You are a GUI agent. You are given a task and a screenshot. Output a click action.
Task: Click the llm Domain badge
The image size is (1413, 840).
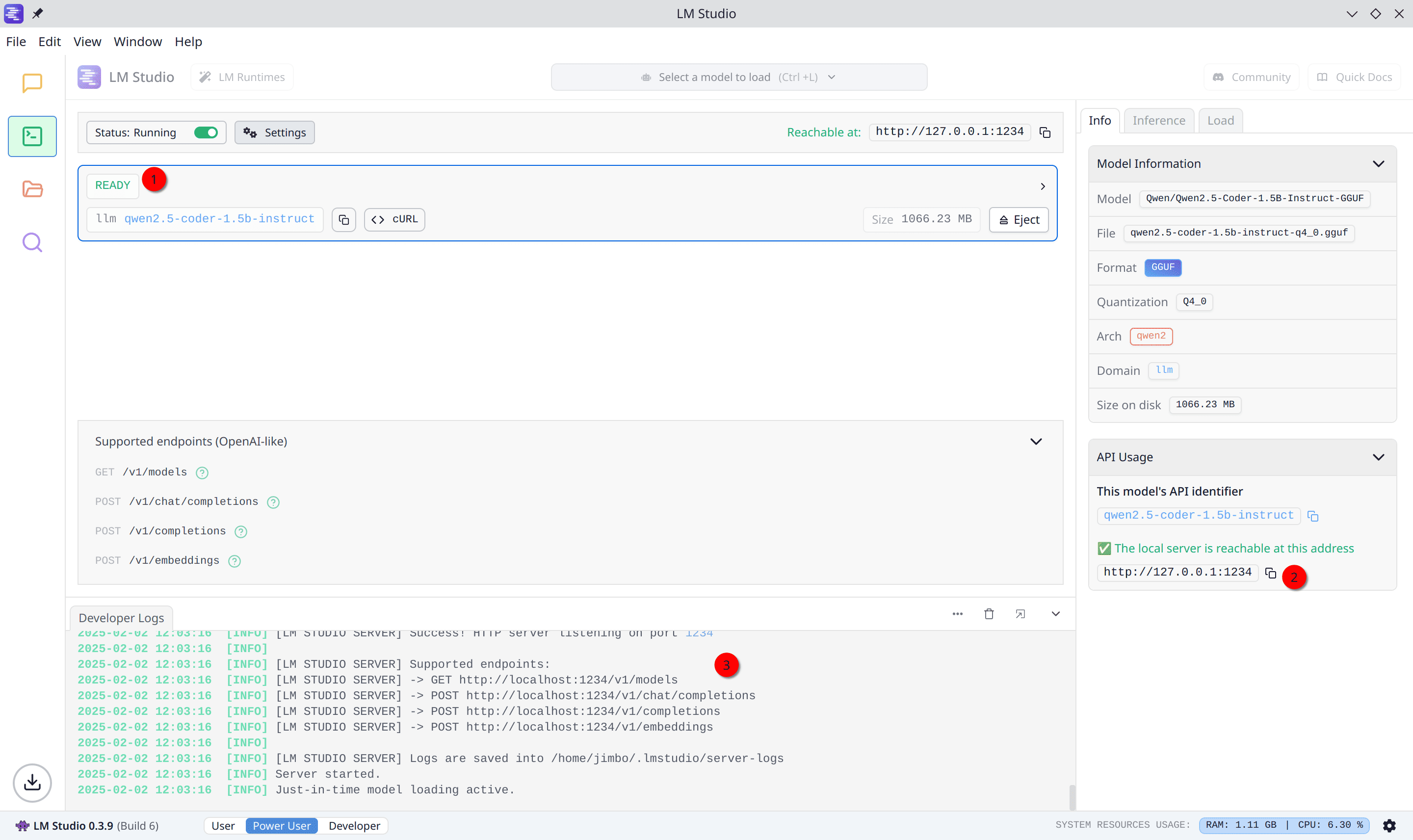point(1163,370)
